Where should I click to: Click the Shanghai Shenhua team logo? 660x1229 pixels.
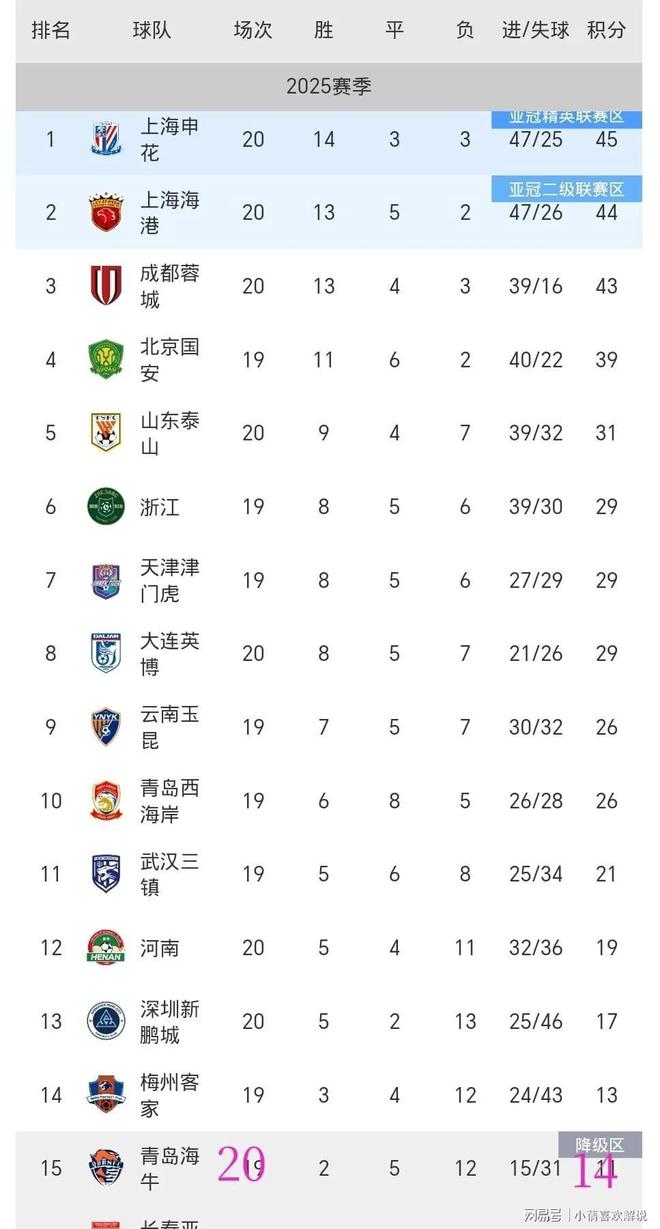(x=105, y=139)
